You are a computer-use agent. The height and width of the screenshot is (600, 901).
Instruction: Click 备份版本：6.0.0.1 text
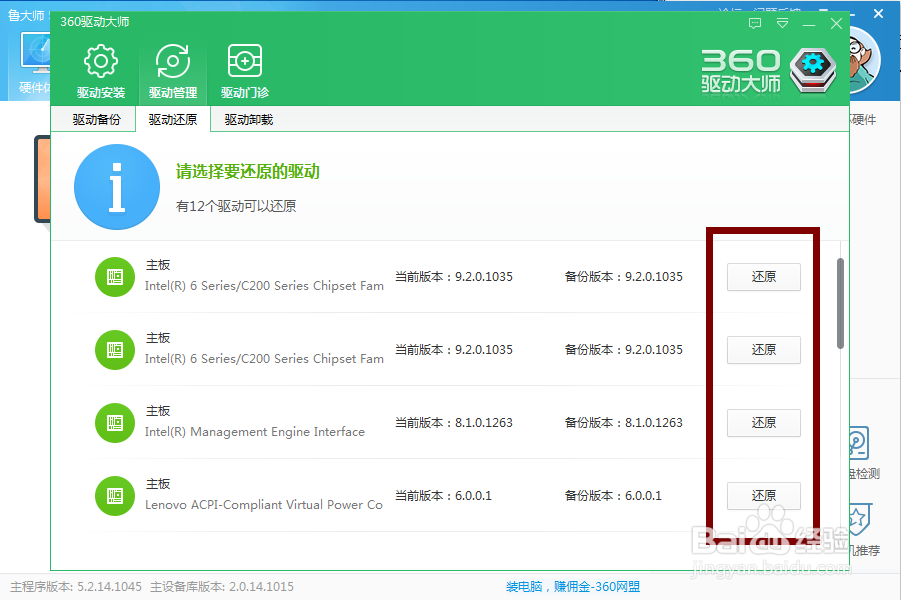click(613, 495)
